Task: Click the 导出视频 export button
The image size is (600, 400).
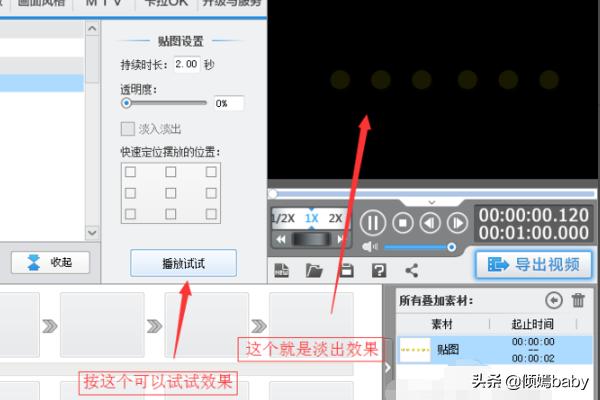Action: pos(534,264)
